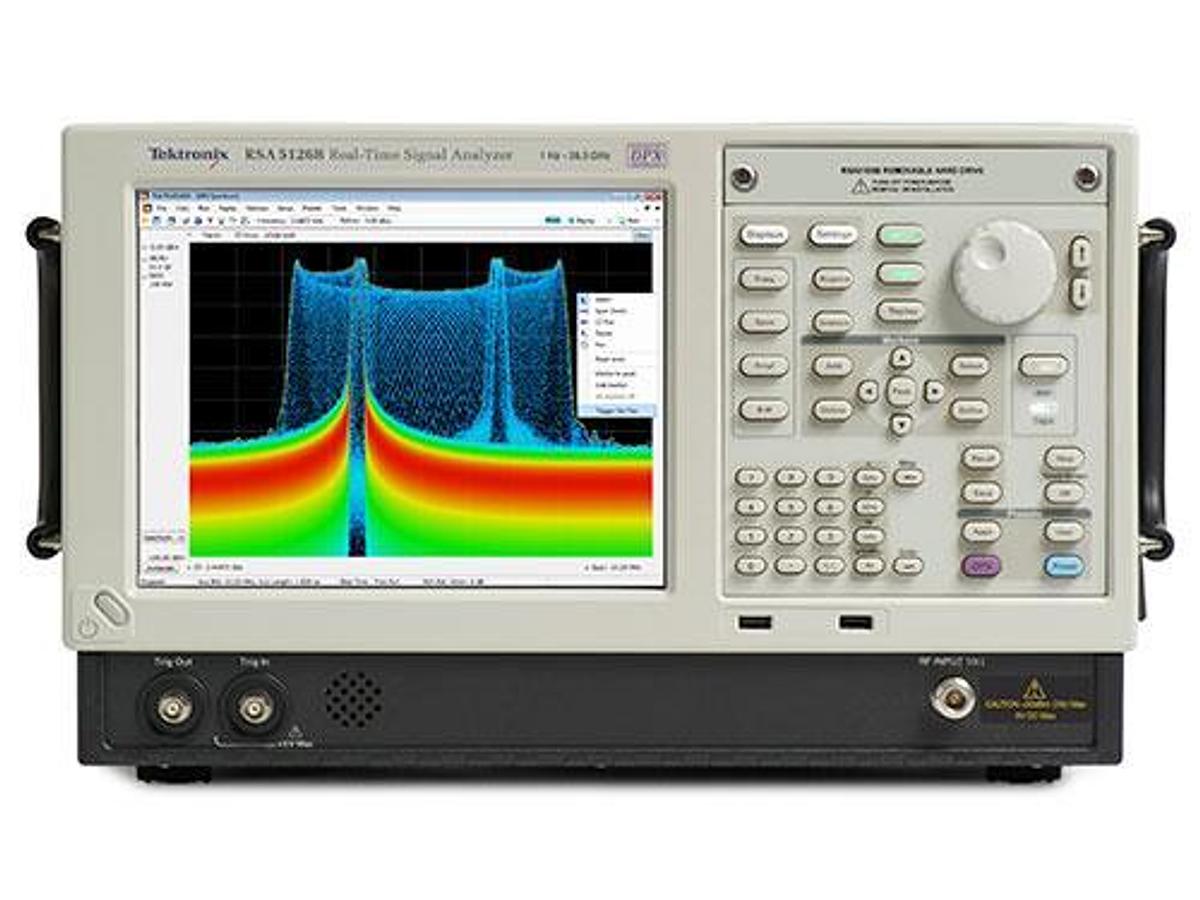Push the Freq key
Screen dimensions: 1200x900
pos(764,279)
